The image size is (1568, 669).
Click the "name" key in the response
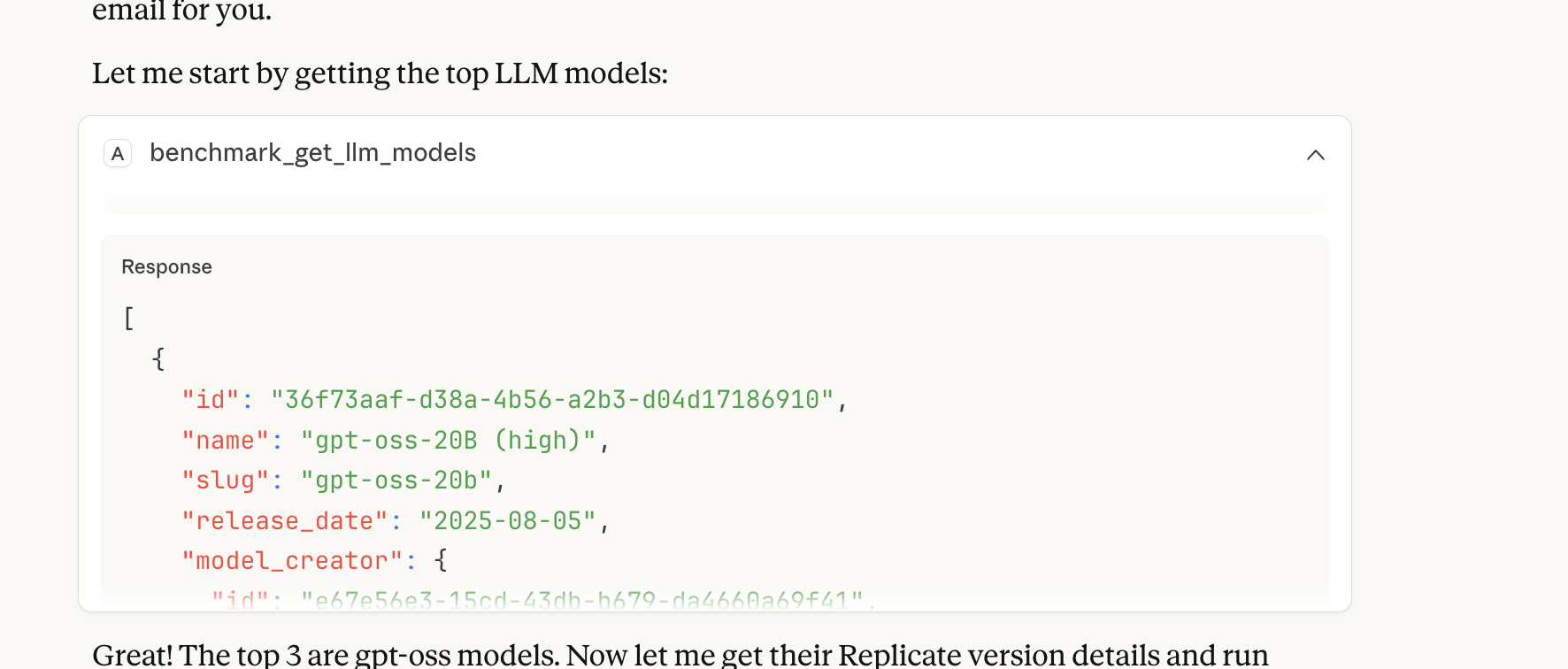225,441
